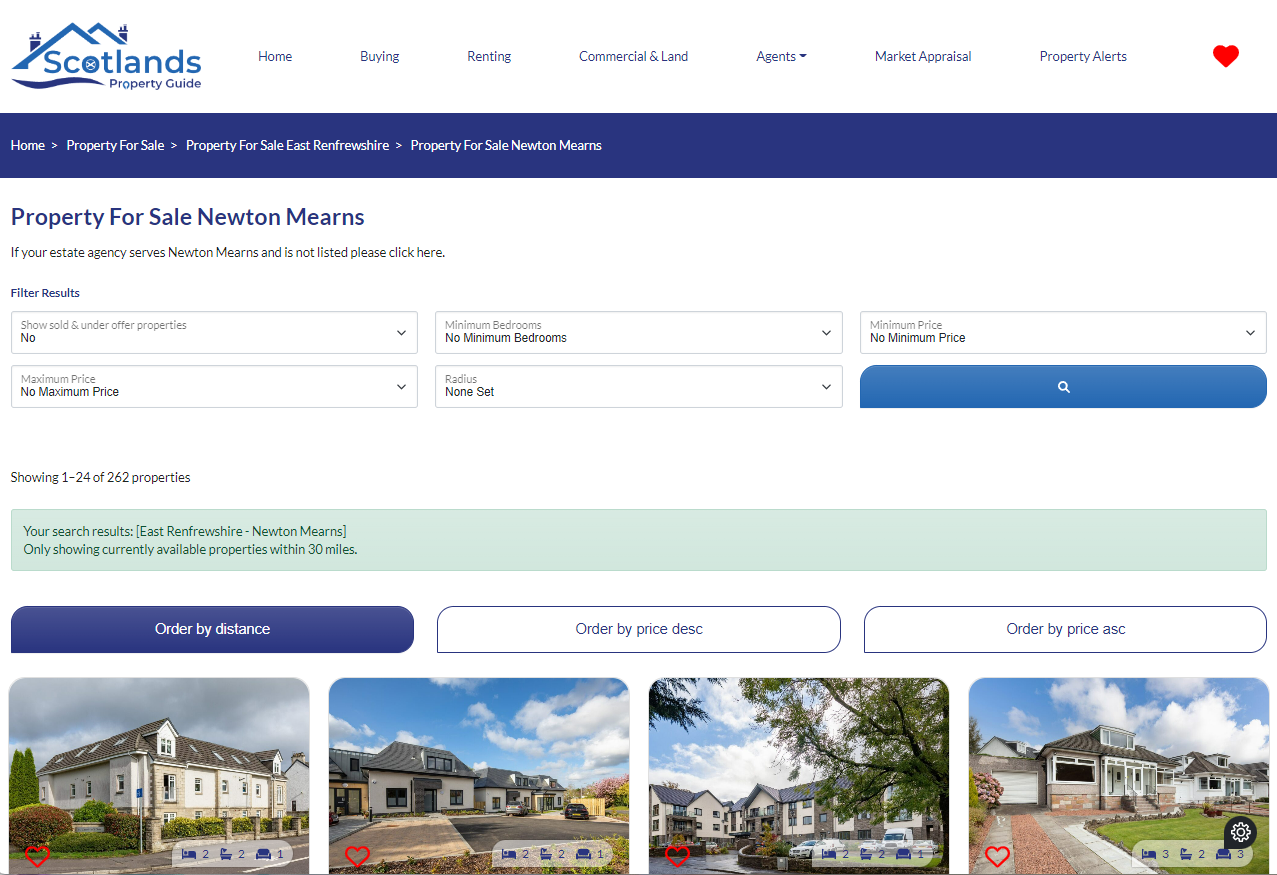1277x875 pixels.
Task: Open the Renting menu item
Action: coord(489,57)
